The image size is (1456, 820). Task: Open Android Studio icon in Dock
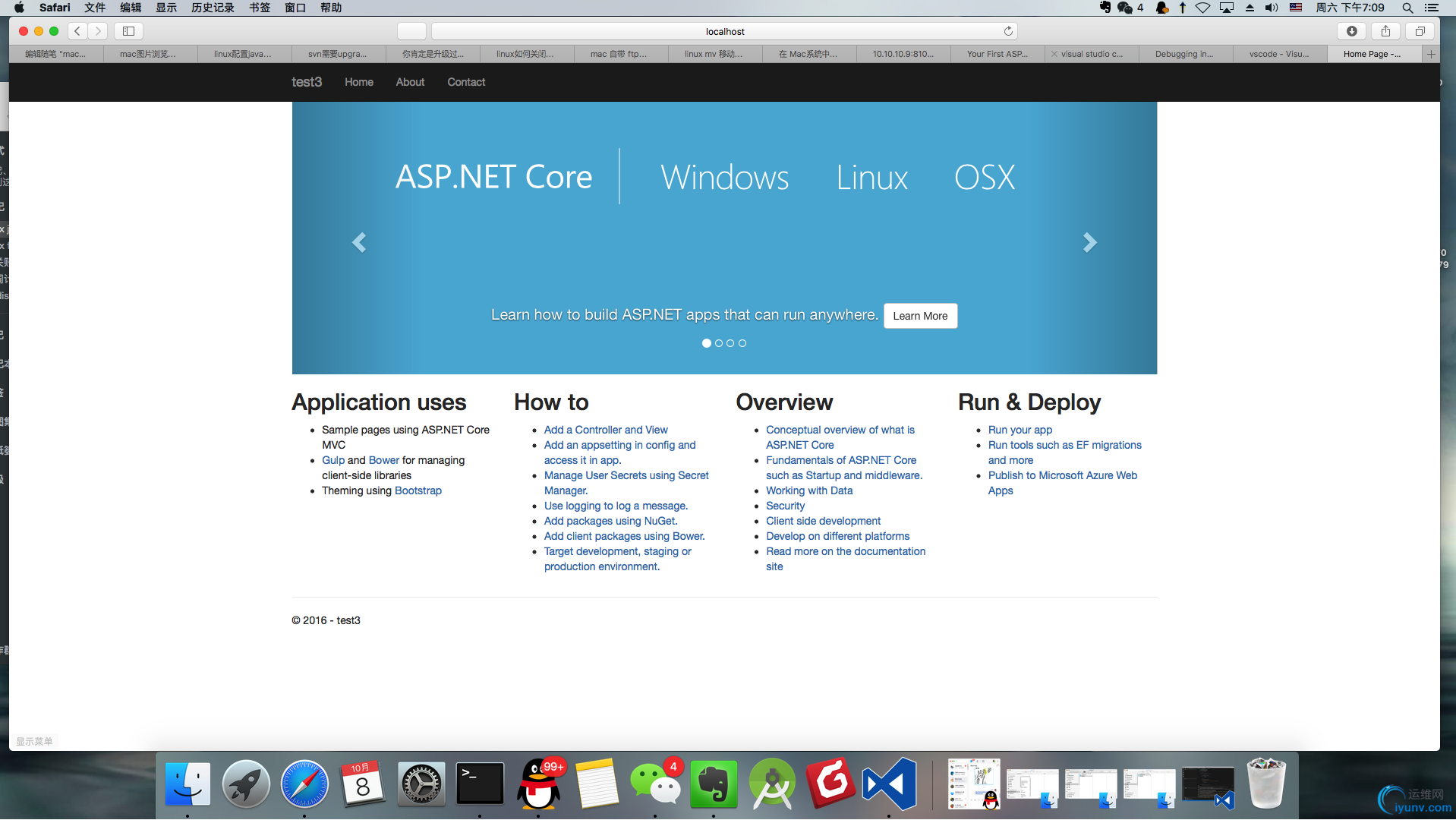pos(772,784)
